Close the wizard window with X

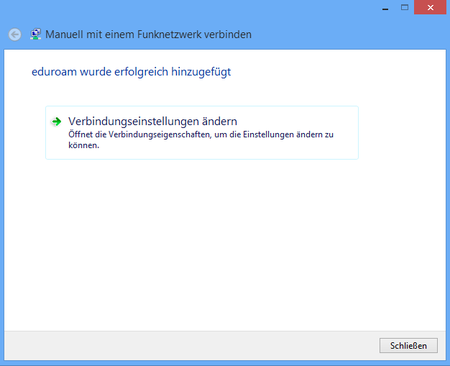click(430, 7)
